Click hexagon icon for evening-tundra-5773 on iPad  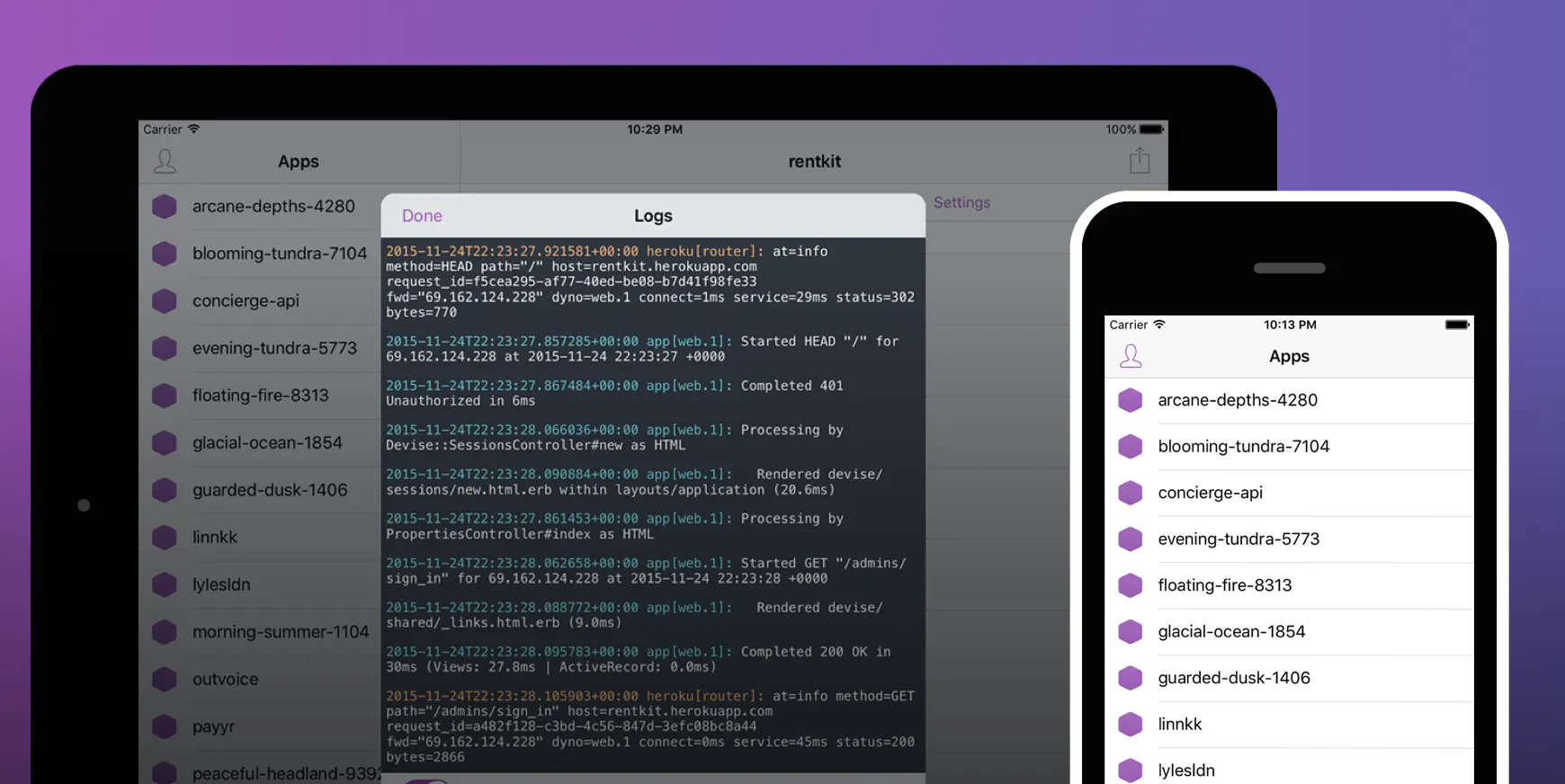165,348
